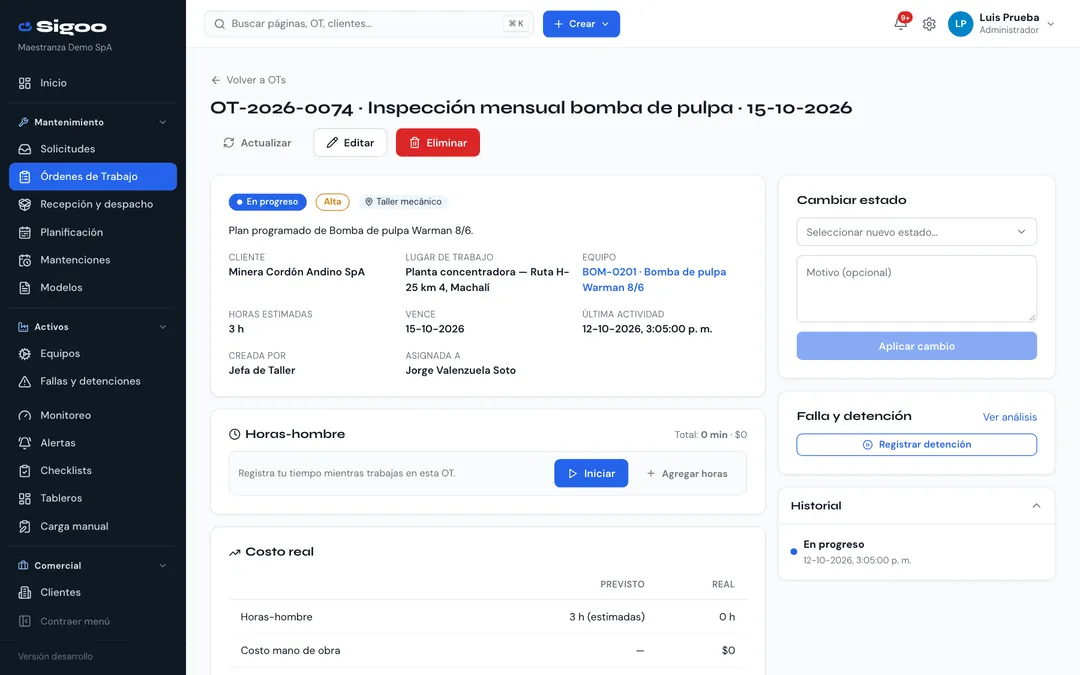Open the notifications bell icon
Viewport: 1080px width, 675px height.
click(x=900, y=23)
